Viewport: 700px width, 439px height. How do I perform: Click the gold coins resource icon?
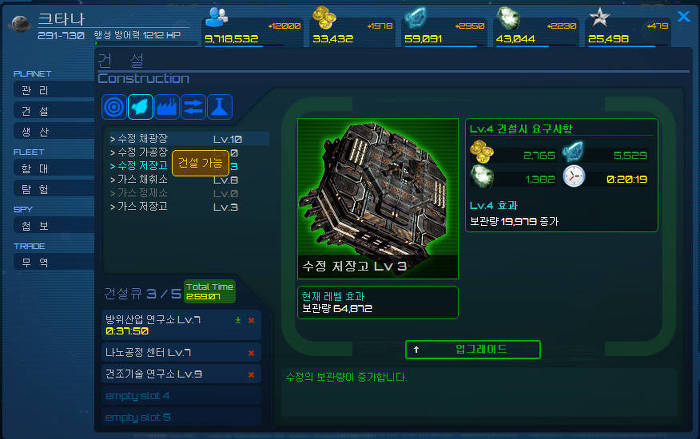(324, 18)
